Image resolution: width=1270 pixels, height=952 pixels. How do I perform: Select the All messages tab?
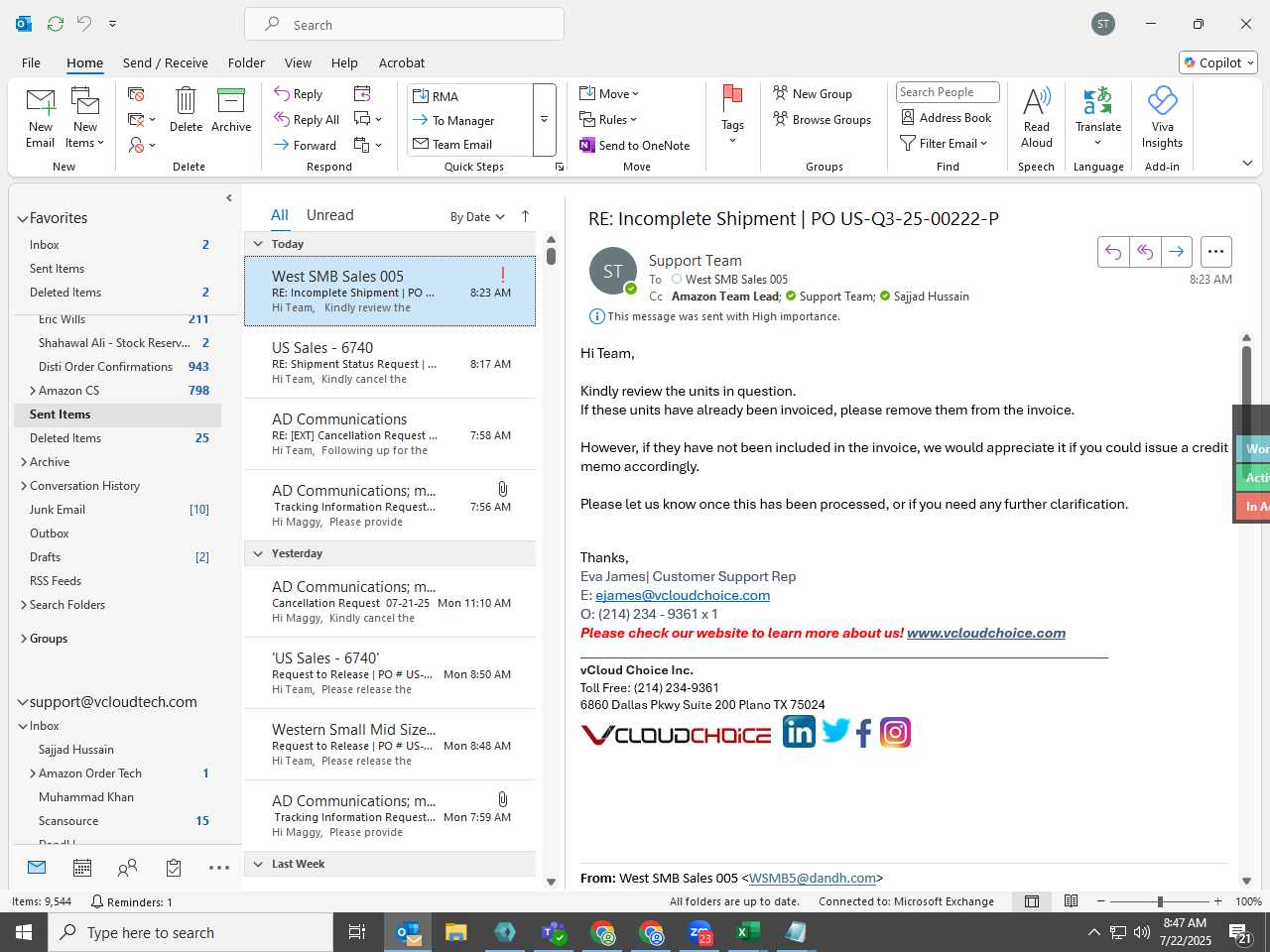(x=280, y=215)
